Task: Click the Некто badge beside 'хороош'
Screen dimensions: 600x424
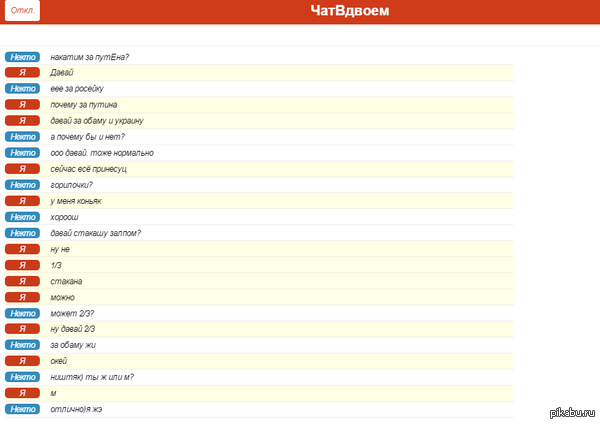Action: 22,217
